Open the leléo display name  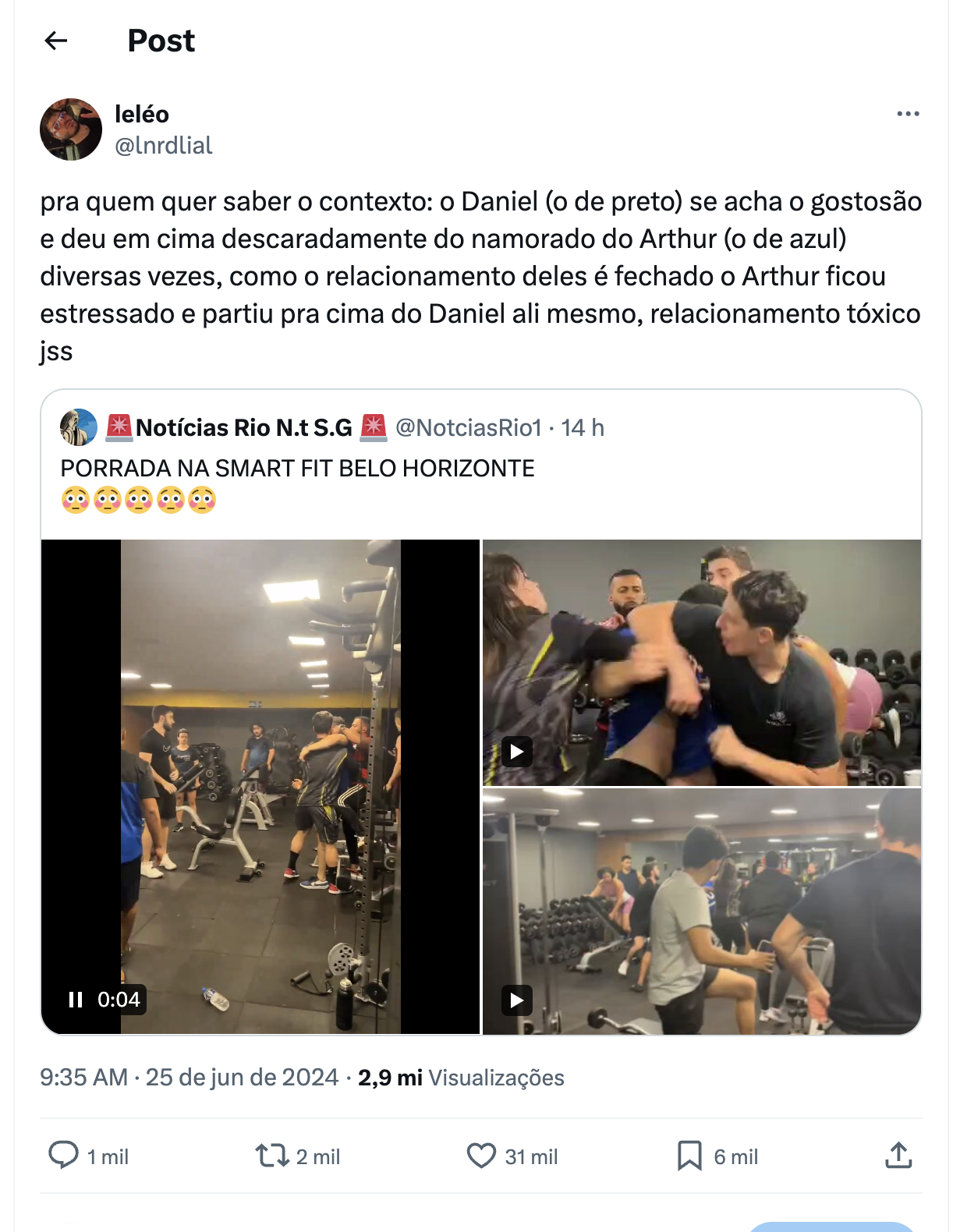point(142,114)
